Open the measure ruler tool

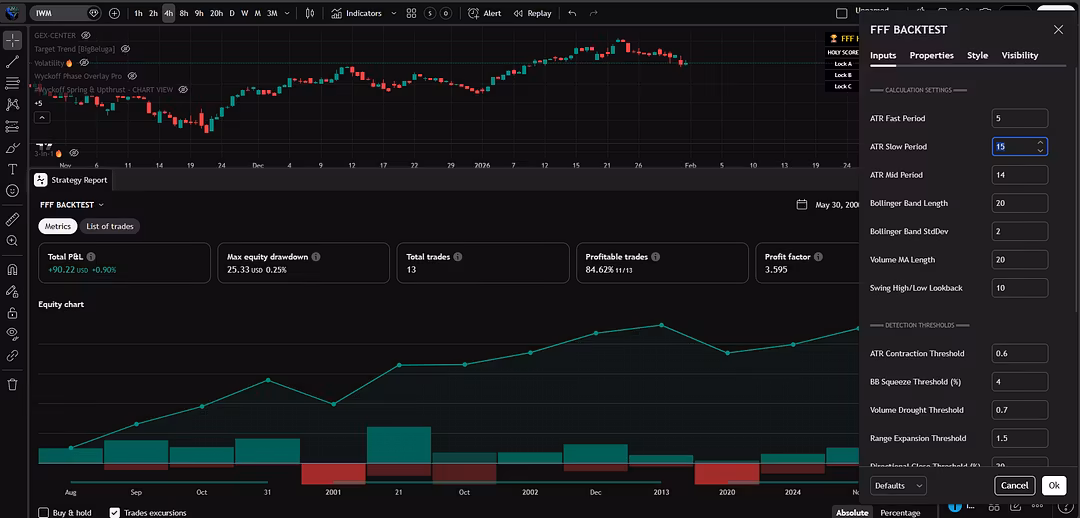pyautogui.click(x=12, y=218)
